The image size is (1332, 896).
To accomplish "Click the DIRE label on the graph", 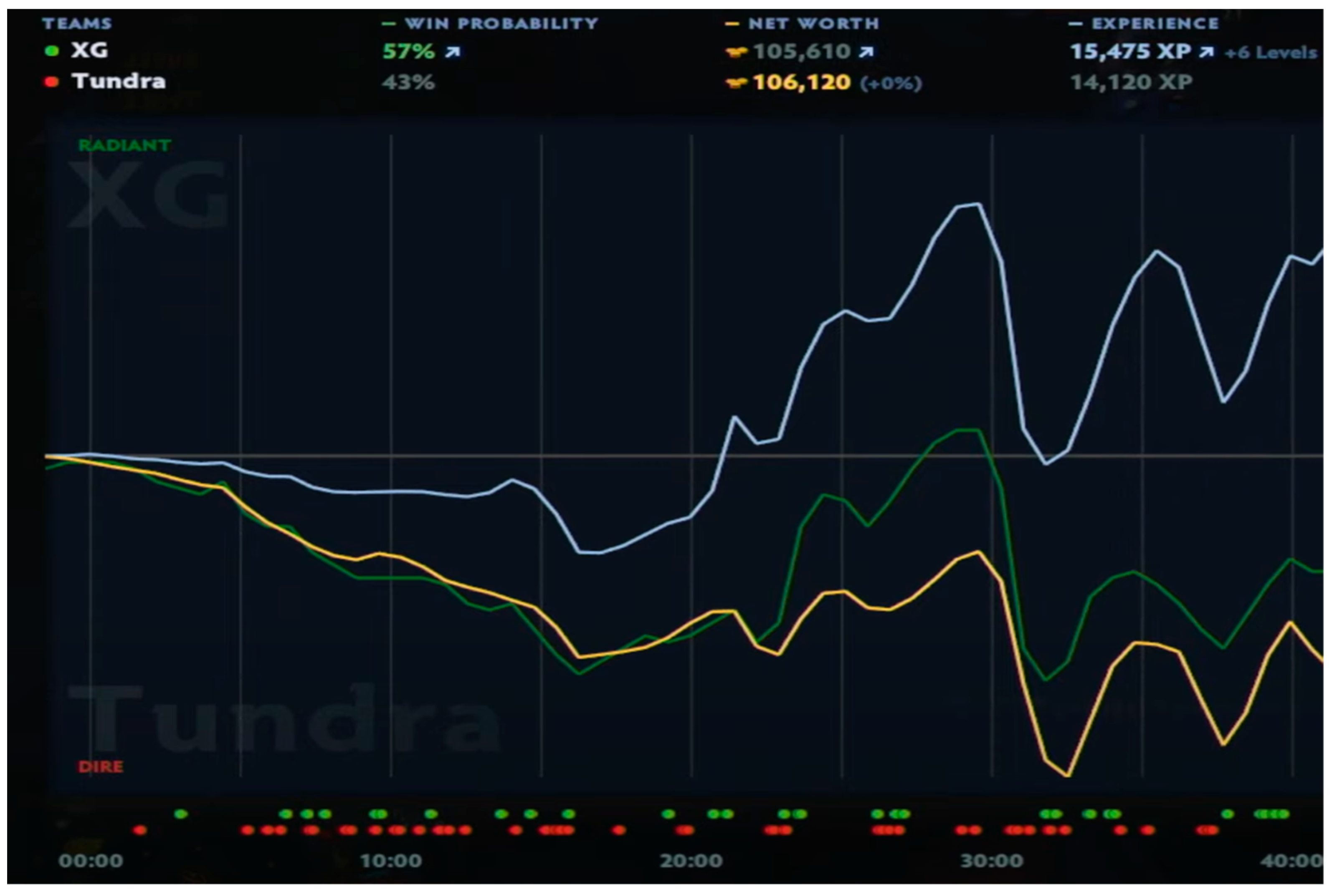I will click(101, 766).
